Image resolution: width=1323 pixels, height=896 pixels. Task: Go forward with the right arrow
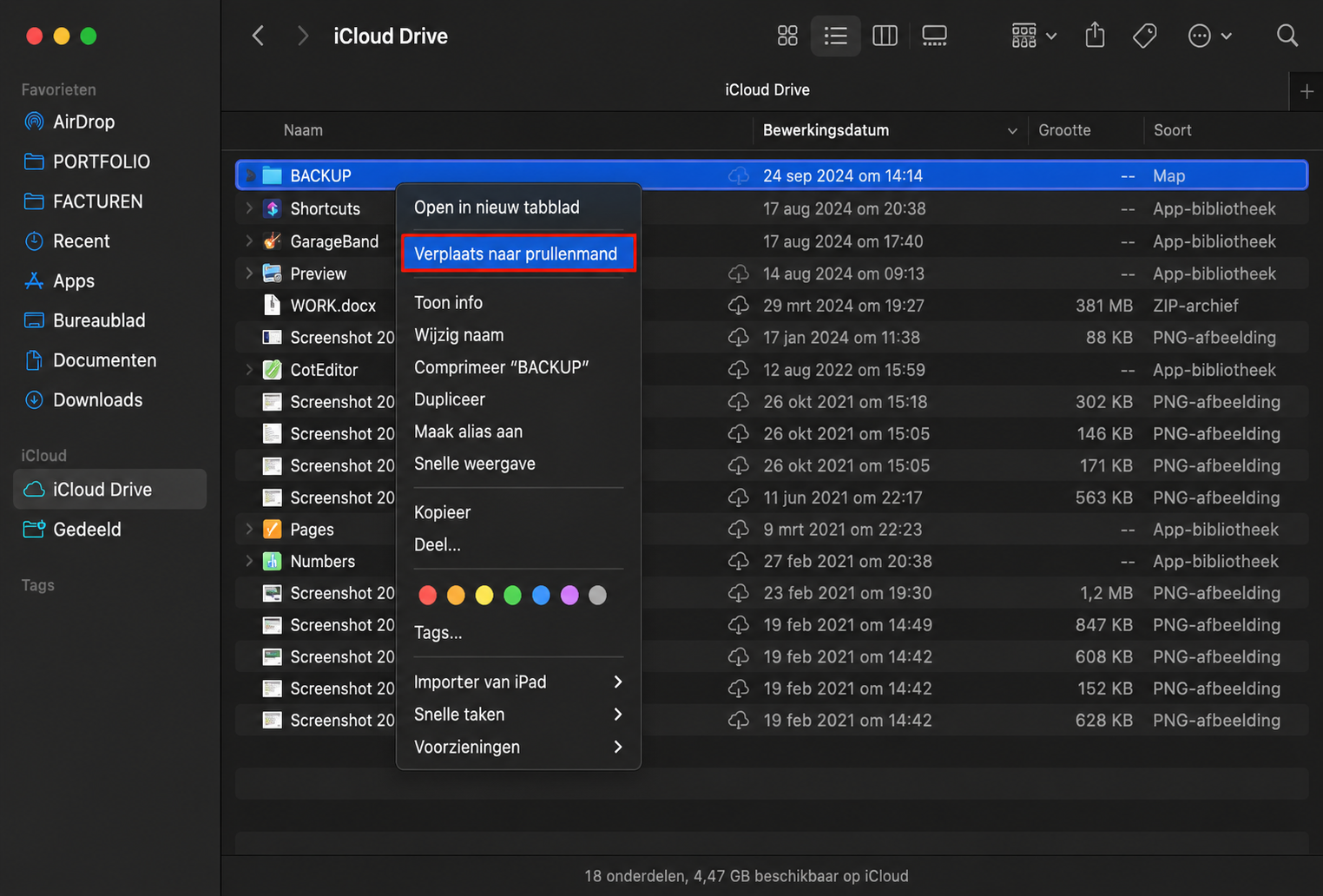(x=302, y=36)
